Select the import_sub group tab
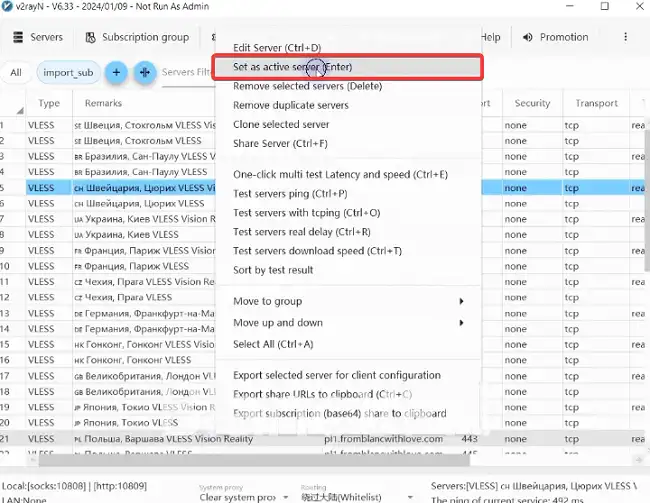 point(68,73)
